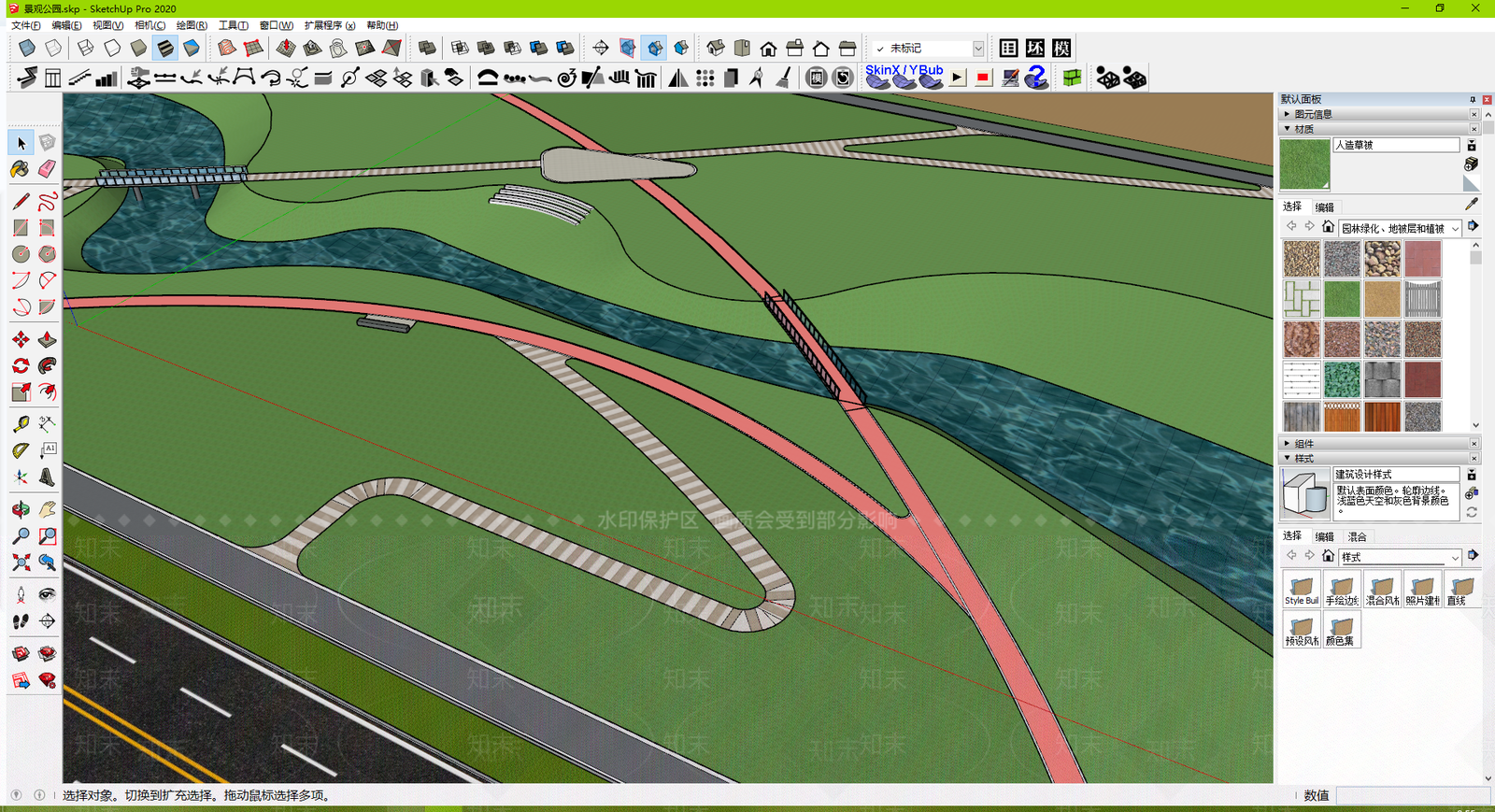The image size is (1495, 812).
Task: Switch to X-ray face style
Action: 27,48
